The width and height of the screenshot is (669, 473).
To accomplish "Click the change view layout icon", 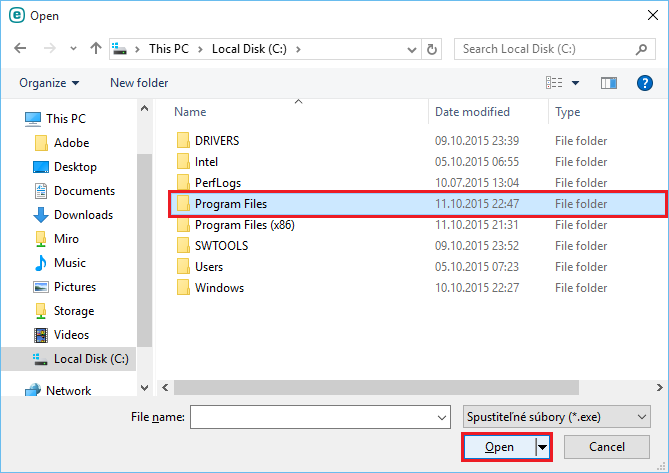I will [x=554, y=83].
